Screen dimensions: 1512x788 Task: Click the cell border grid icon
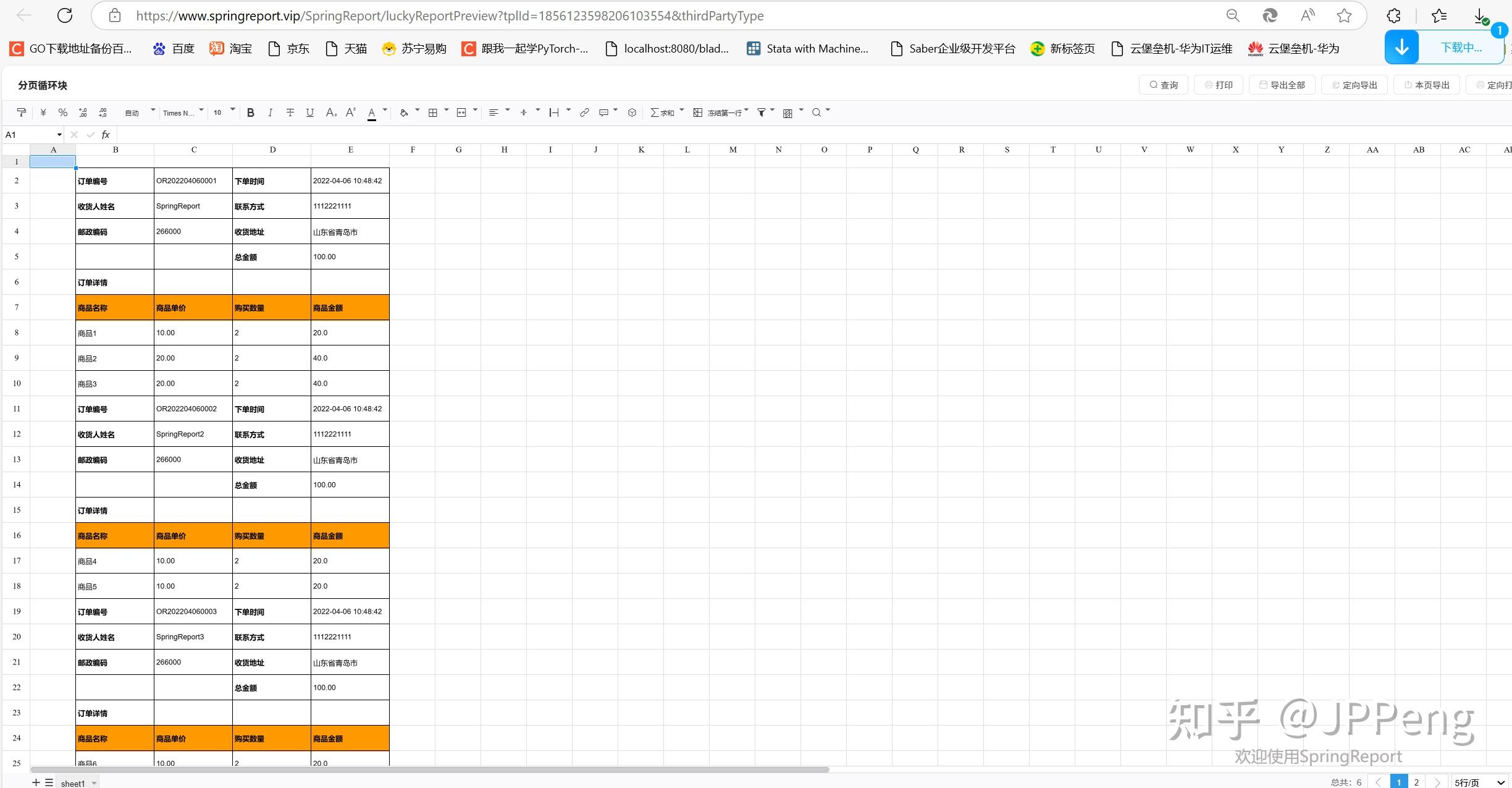[433, 112]
